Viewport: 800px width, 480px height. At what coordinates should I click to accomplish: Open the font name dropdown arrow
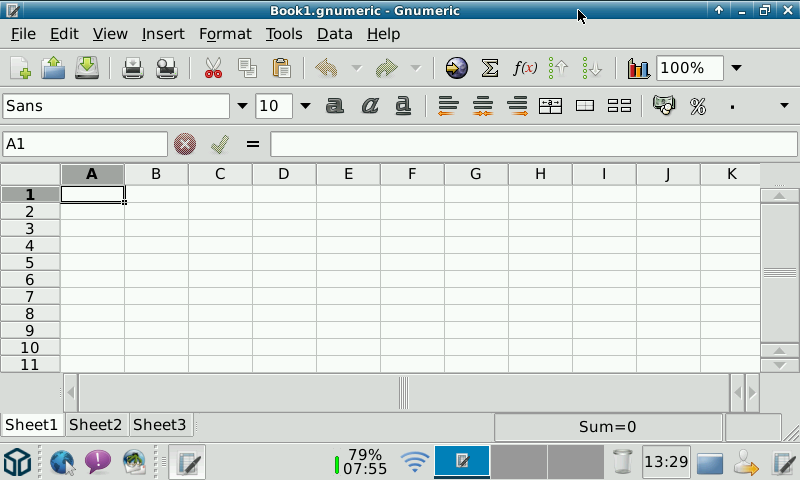click(x=242, y=106)
